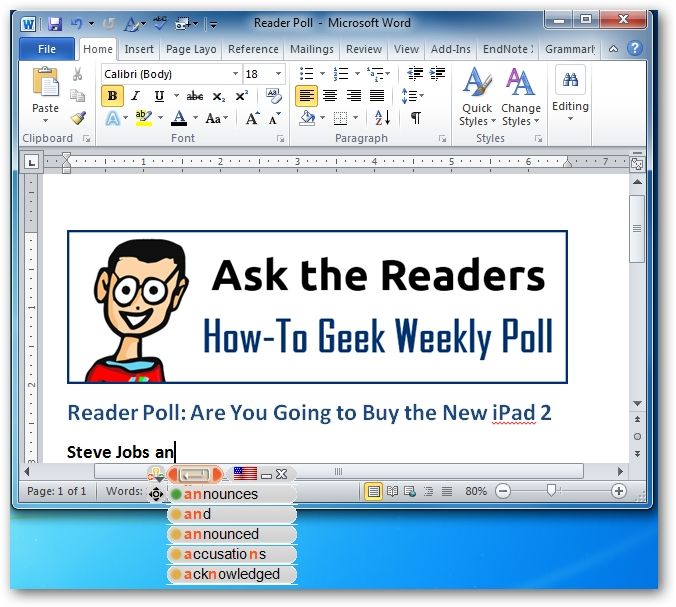676x607 pixels.
Task: Open Change Styles menu
Action: pos(521,97)
